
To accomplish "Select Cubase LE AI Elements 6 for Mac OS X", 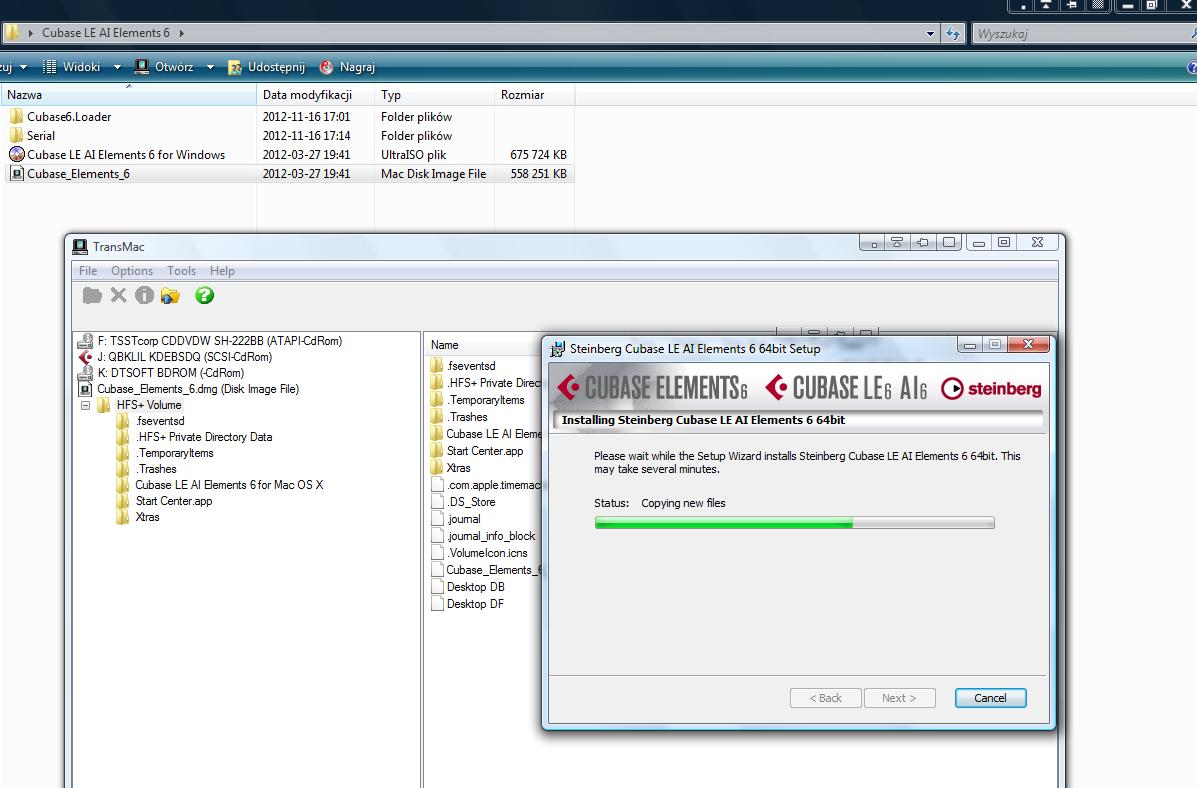I will [x=229, y=485].
